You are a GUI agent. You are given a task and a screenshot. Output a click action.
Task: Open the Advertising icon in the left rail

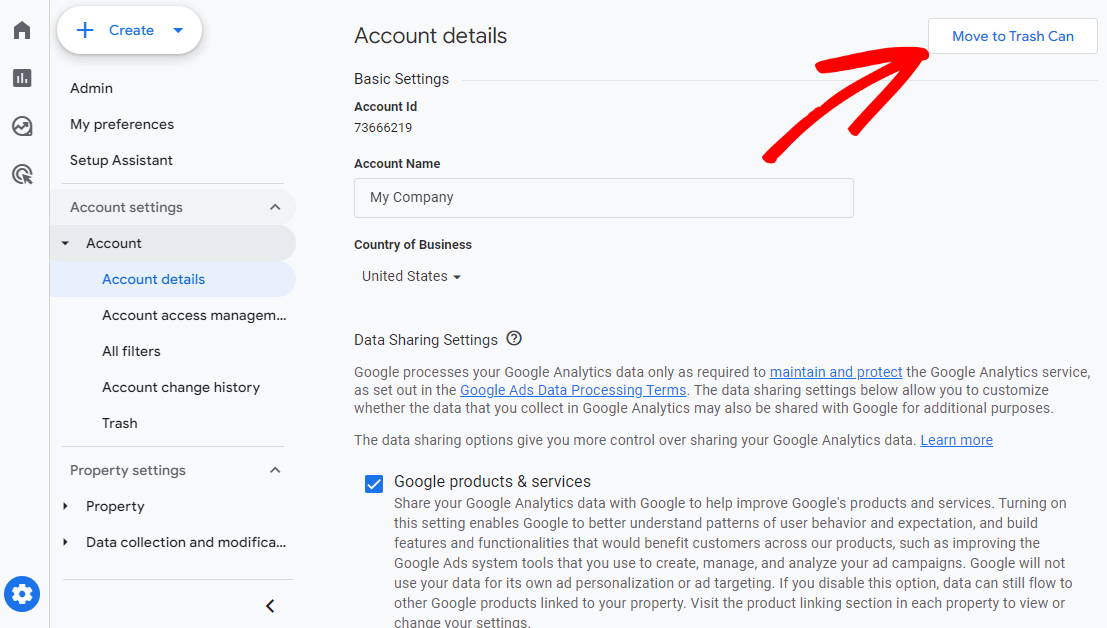[x=23, y=174]
